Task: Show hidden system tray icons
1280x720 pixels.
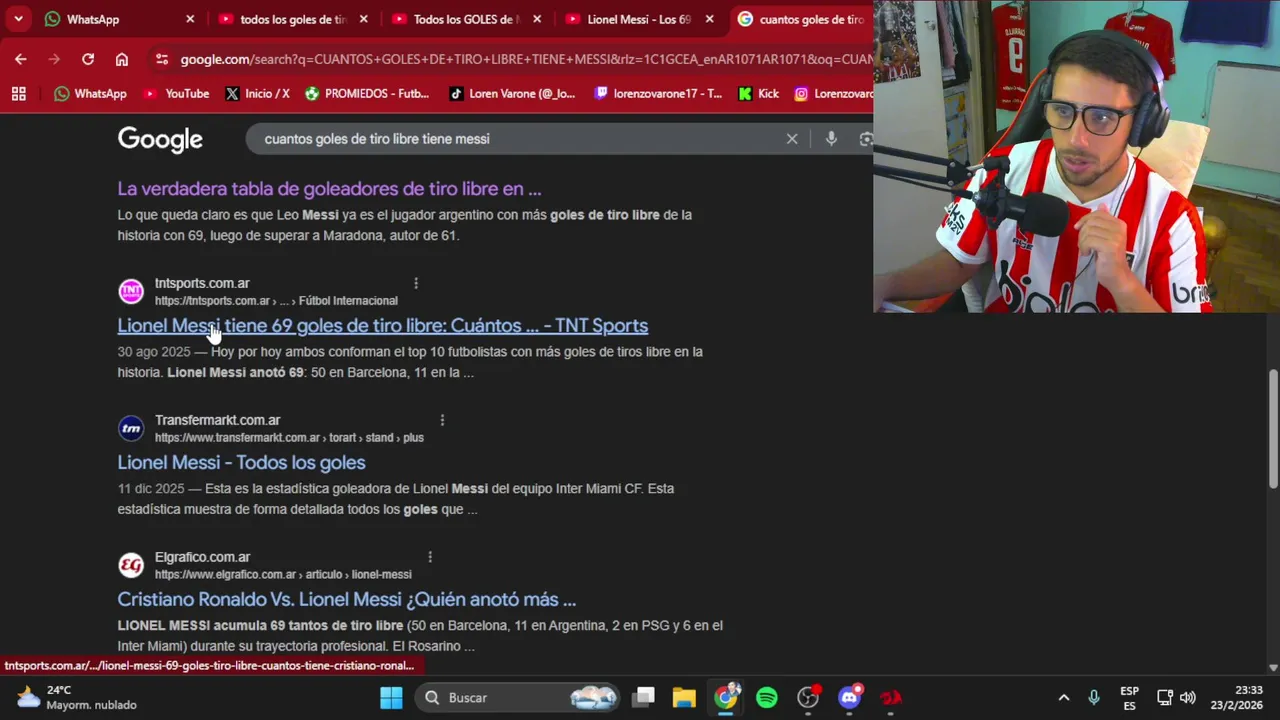Action: point(1064,697)
